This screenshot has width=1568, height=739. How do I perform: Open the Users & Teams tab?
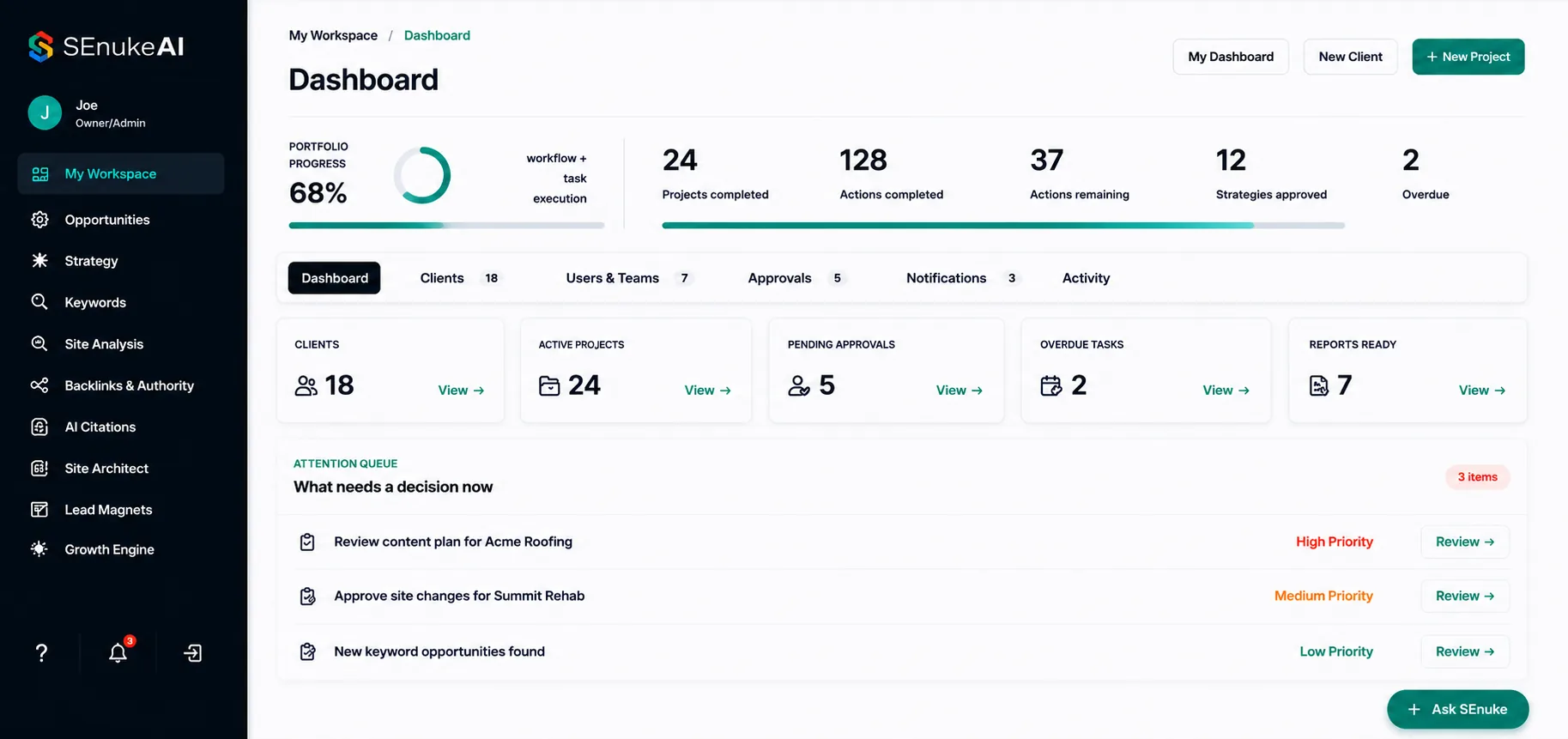point(627,278)
